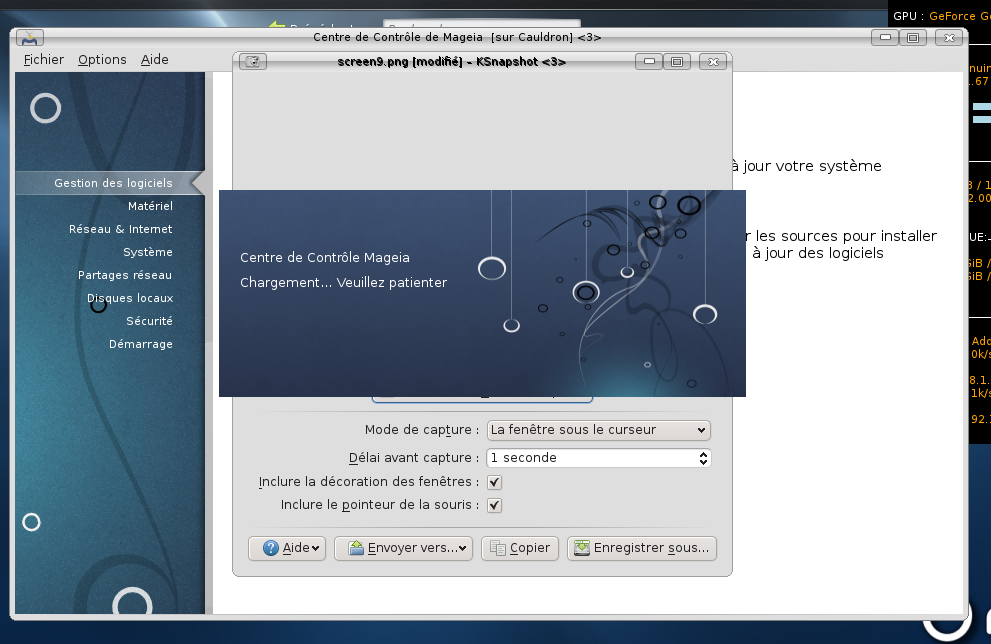Open the Envoyer vers... dropdown button
Image resolution: width=991 pixels, height=644 pixels.
point(403,548)
